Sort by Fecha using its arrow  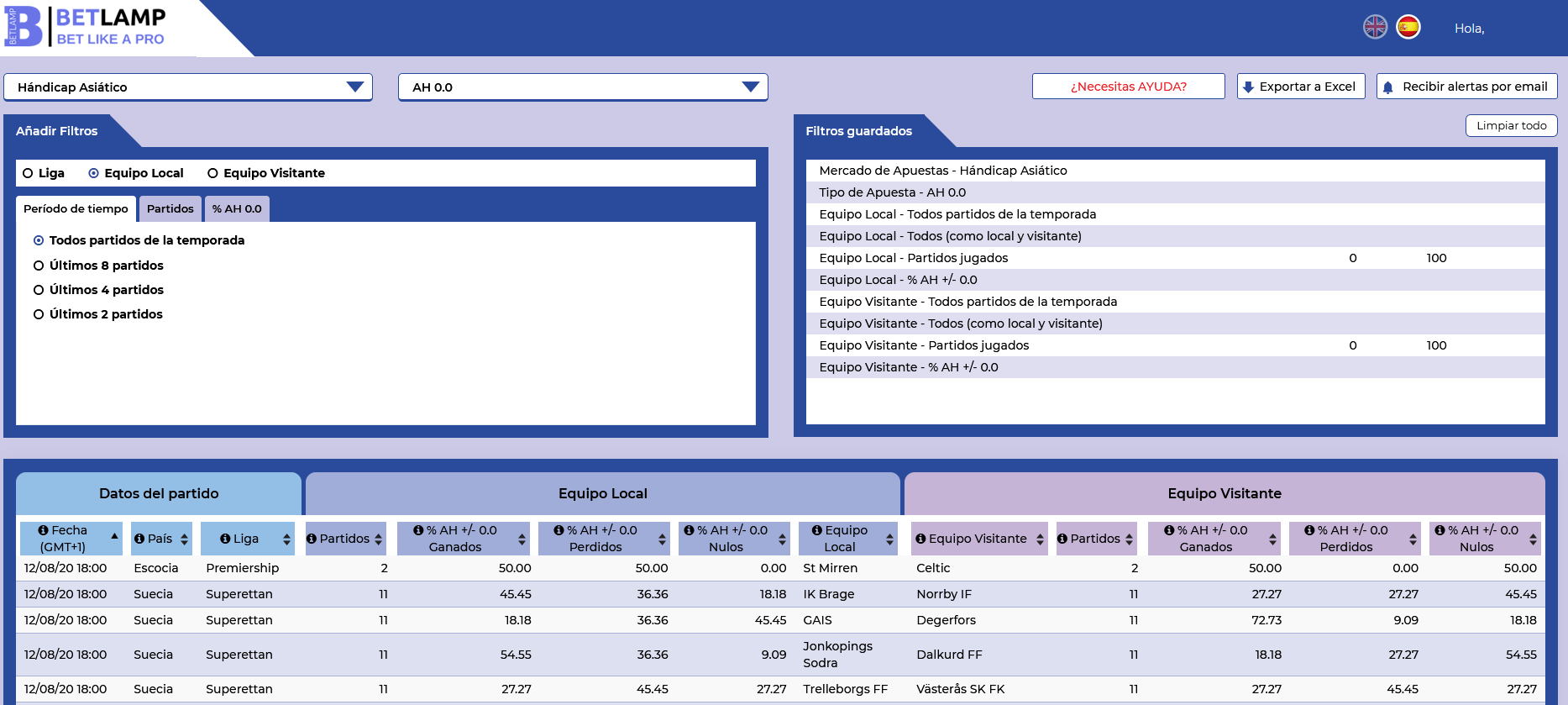pos(114,535)
